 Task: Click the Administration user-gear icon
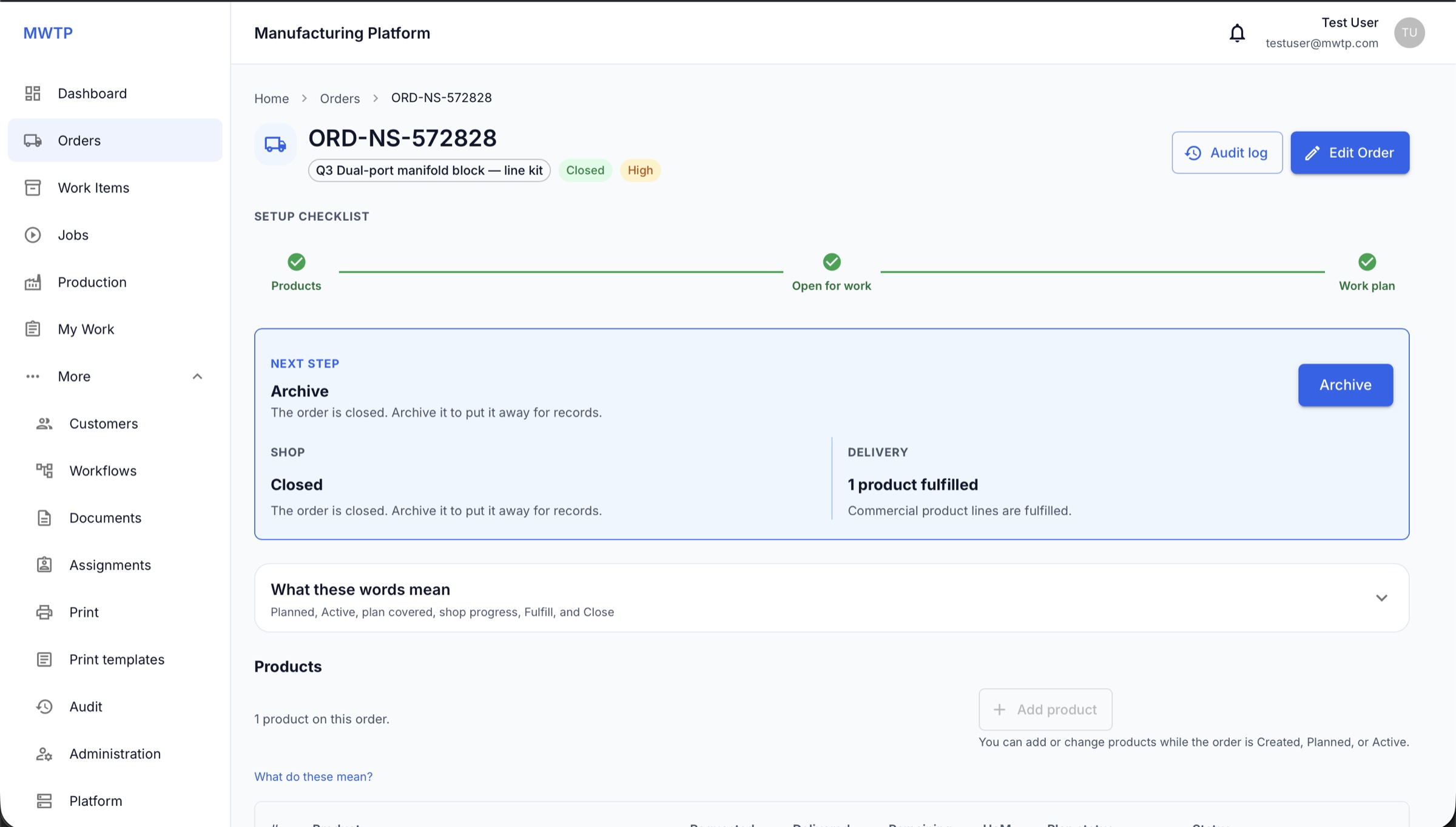pos(44,754)
